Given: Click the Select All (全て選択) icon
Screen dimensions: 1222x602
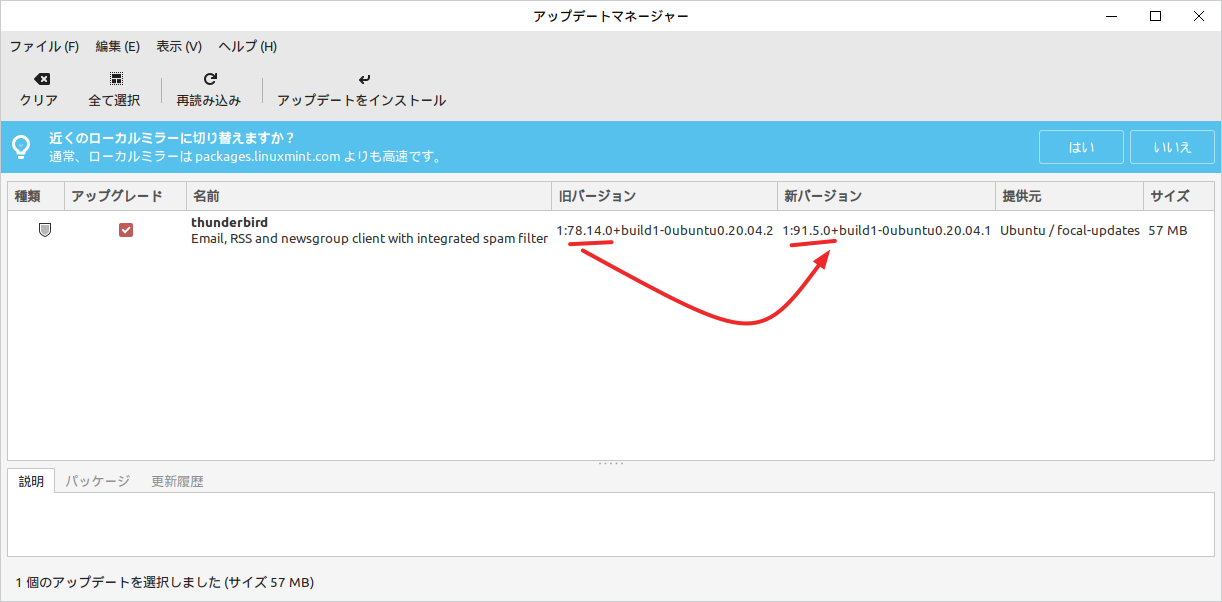Looking at the screenshot, I should tap(114, 79).
